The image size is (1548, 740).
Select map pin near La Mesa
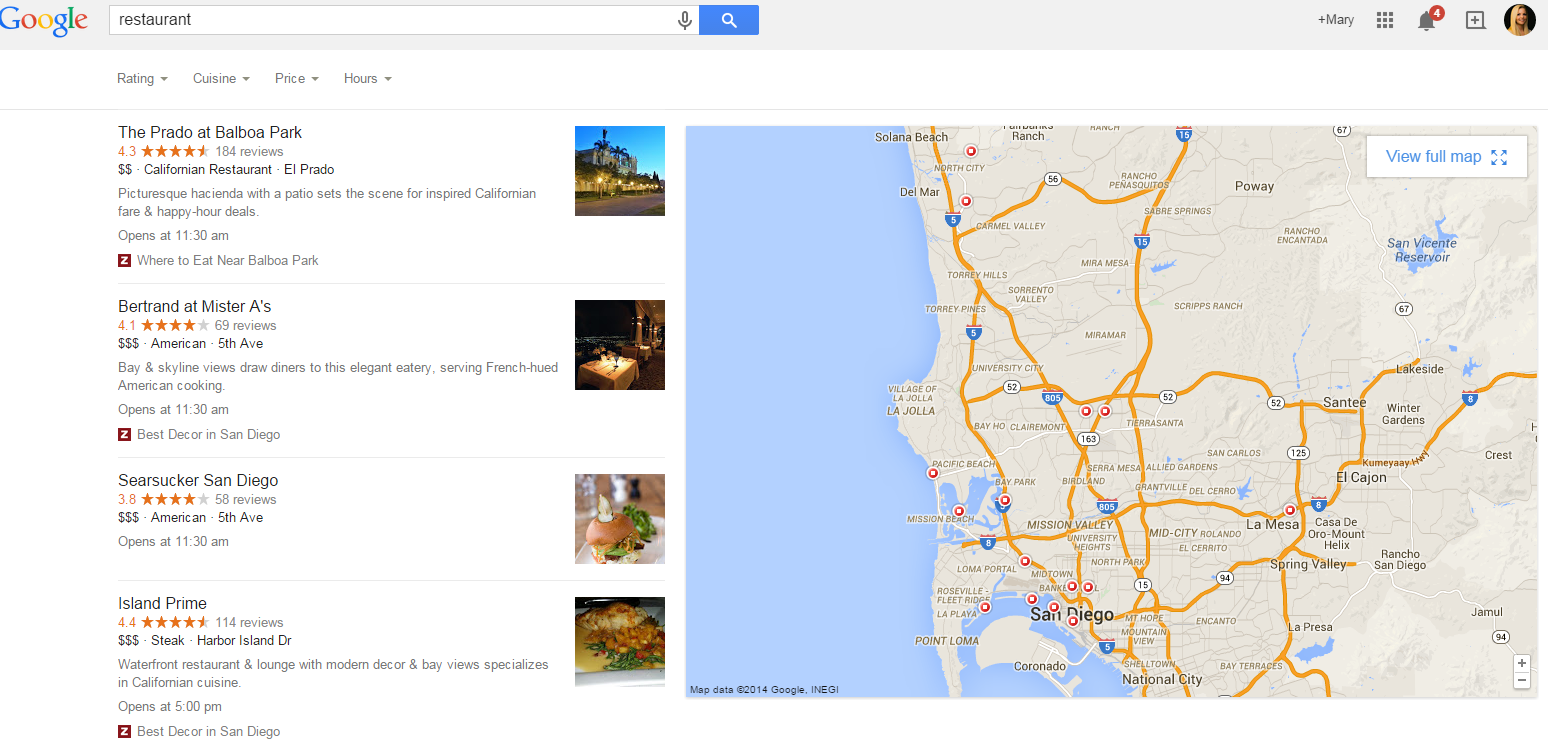pyautogui.click(x=1289, y=510)
